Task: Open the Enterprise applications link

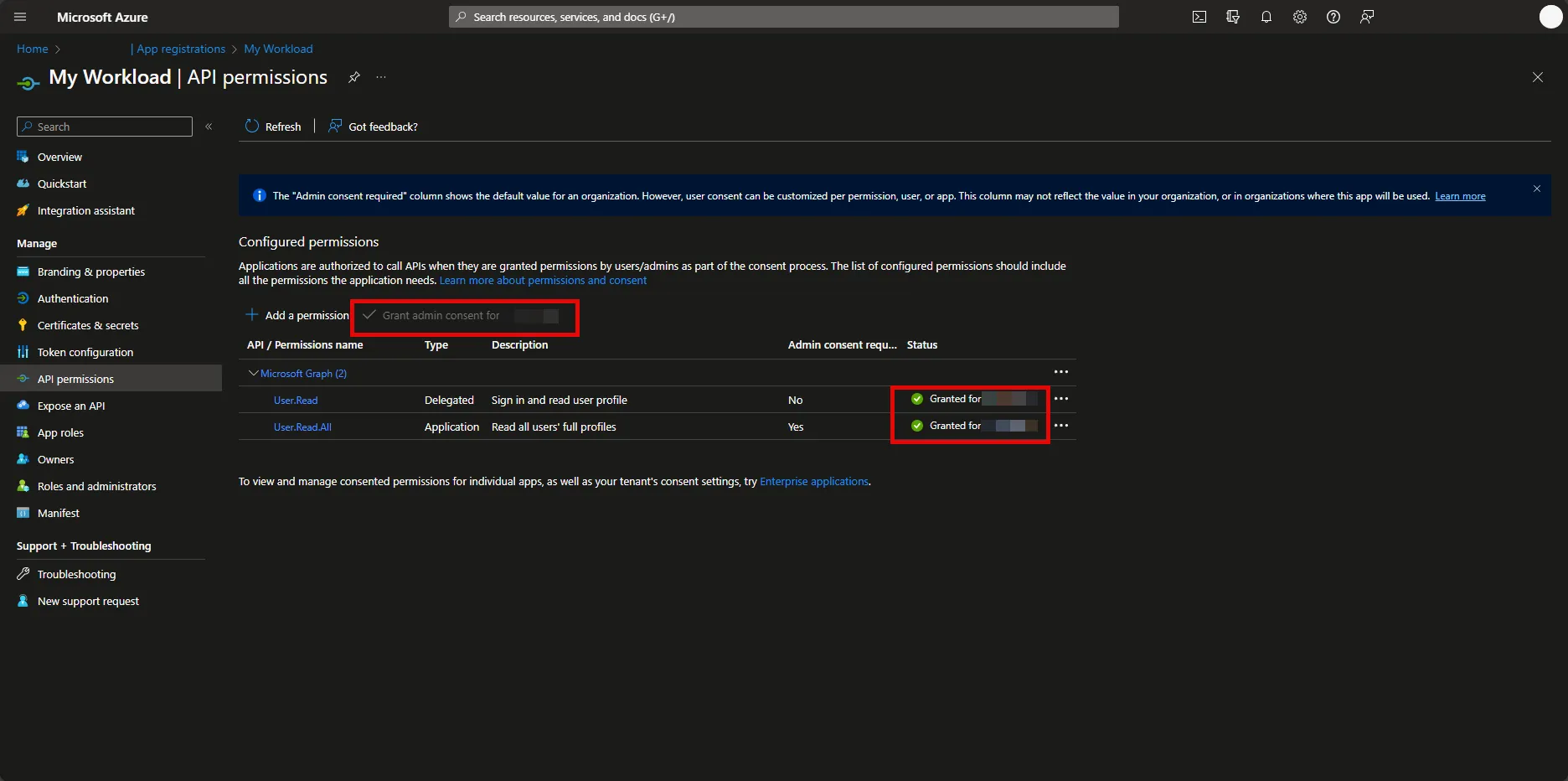Action: coord(813,481)
